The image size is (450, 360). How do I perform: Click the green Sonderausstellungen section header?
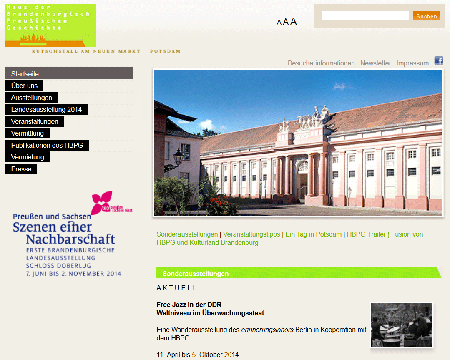pyautogui.click(x=298, y=273)
